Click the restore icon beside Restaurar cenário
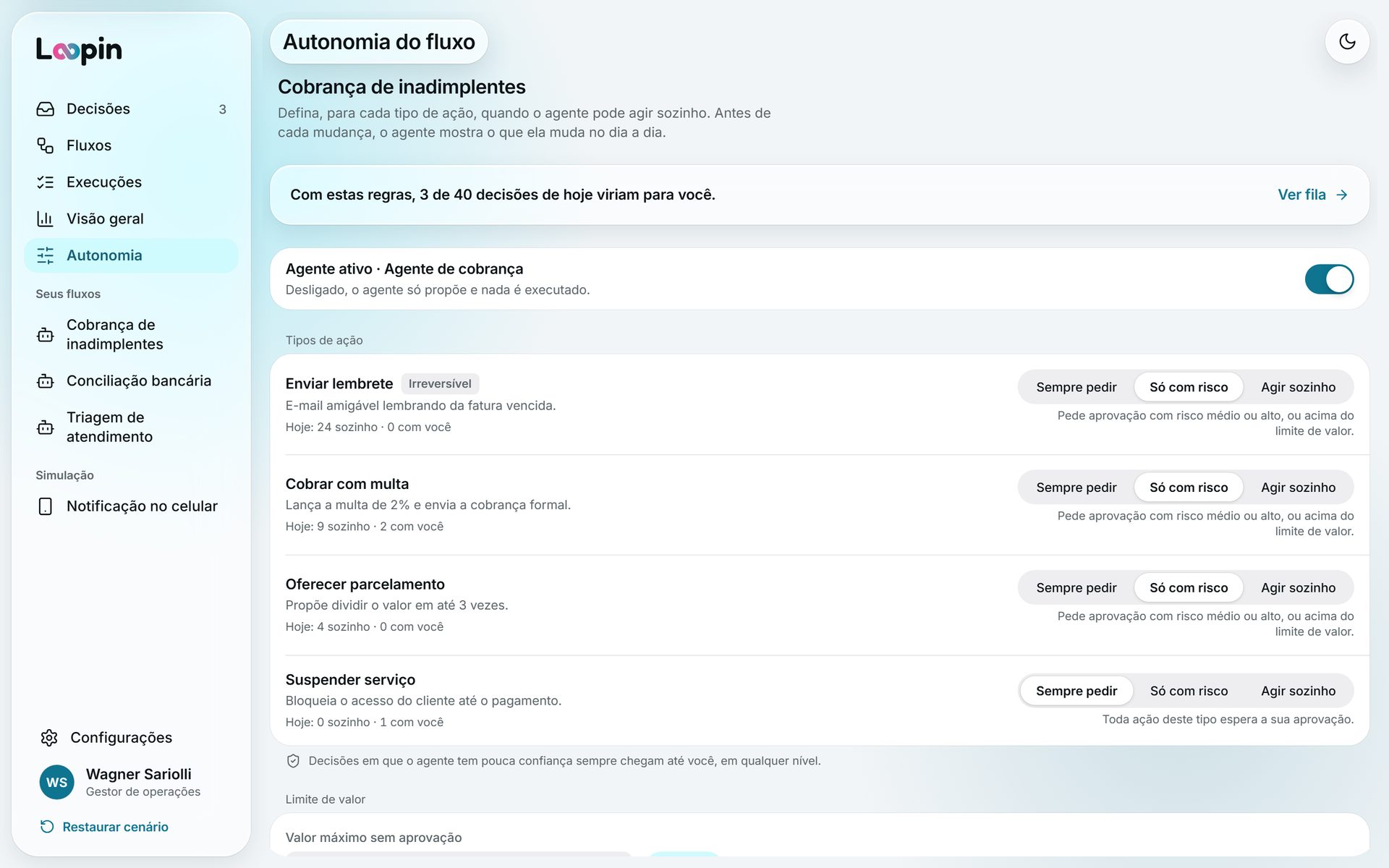 pyautogui.click(x=47, y=827)
